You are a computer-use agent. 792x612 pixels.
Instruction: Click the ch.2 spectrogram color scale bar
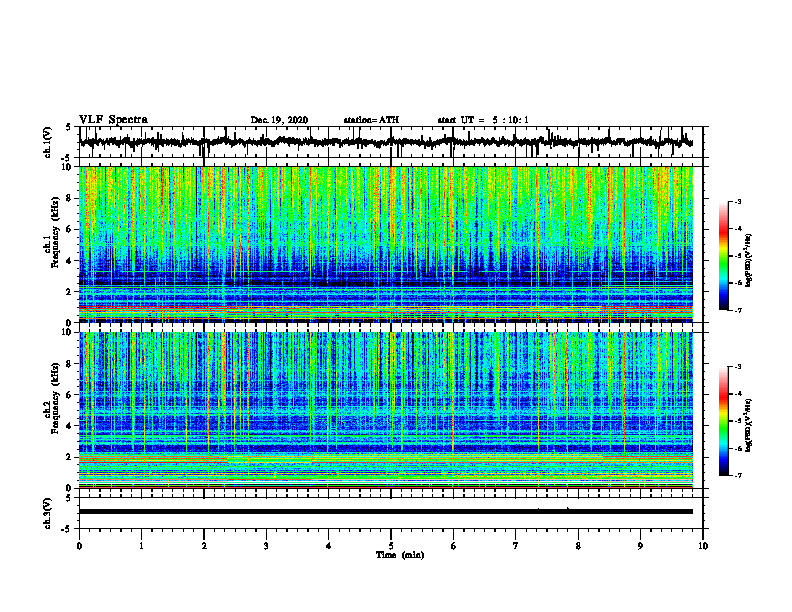coord(723,421)
